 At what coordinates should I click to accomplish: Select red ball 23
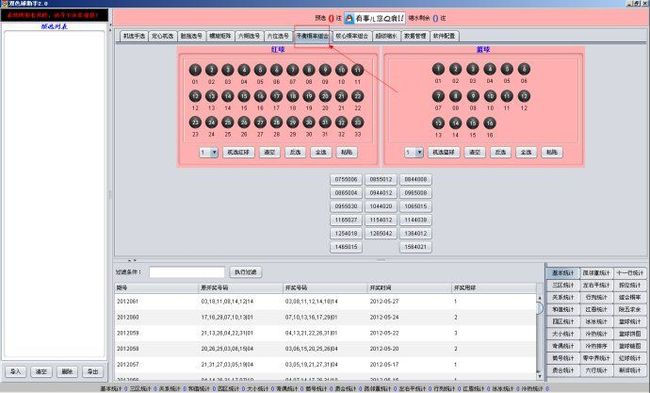[195, 122]
